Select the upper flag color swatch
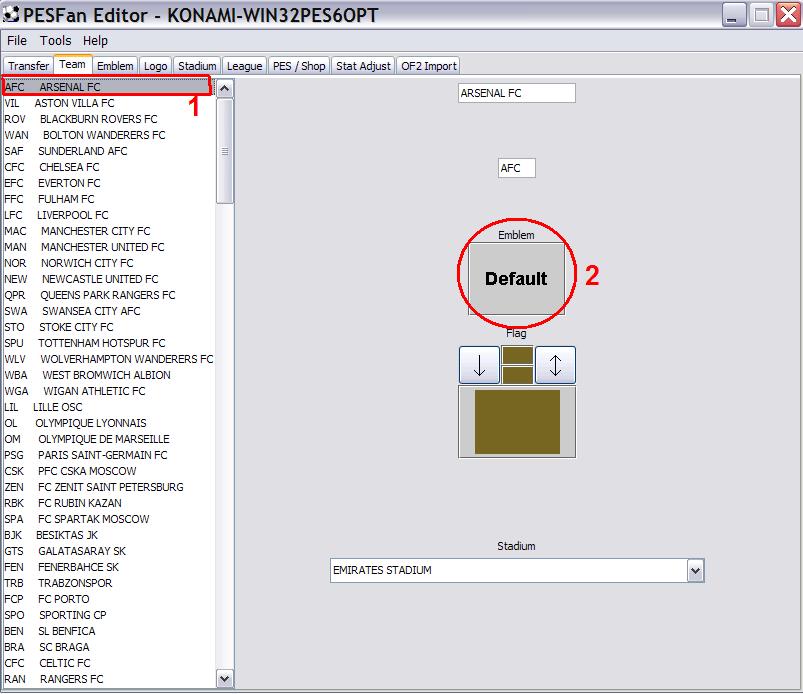 (x=517, y=355)
